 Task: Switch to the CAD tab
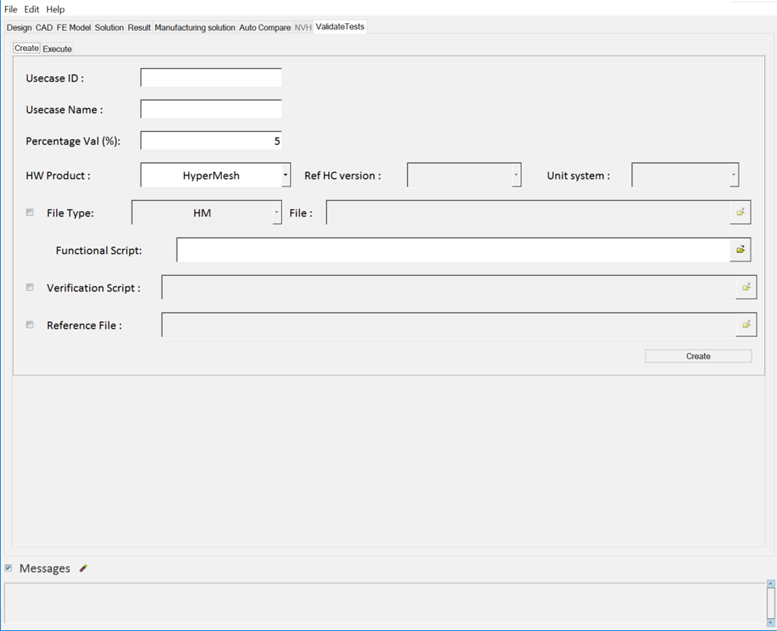click(44, 28)
